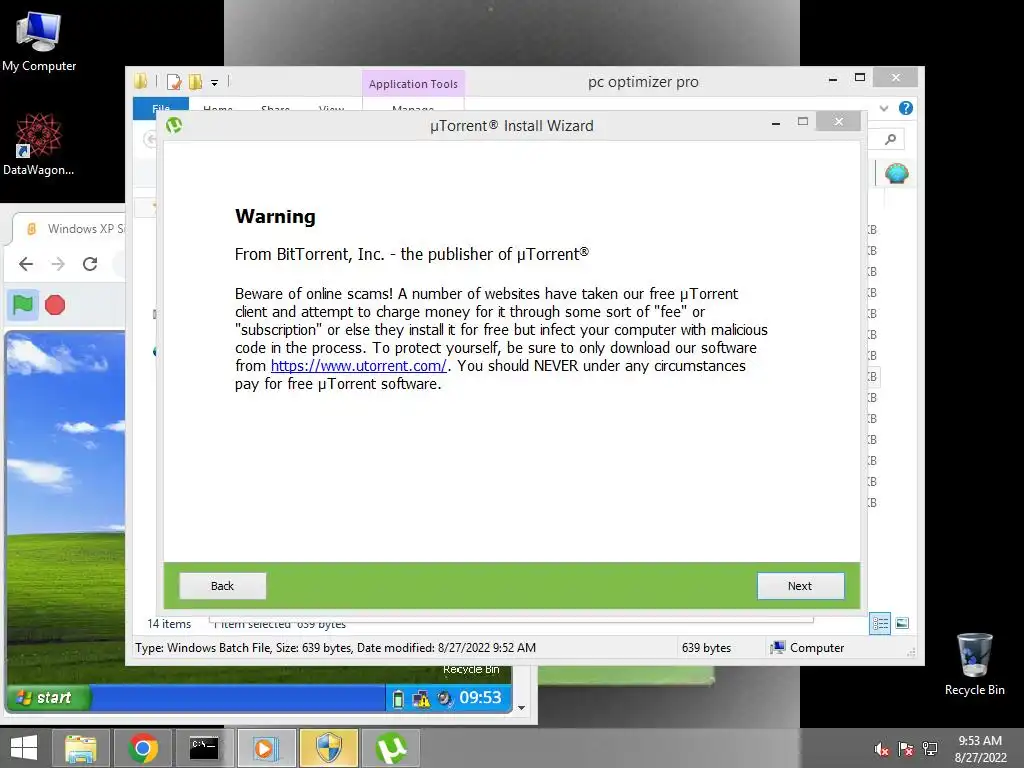Click the folder icon in Explorer title bar

click(x=140, y=82)
